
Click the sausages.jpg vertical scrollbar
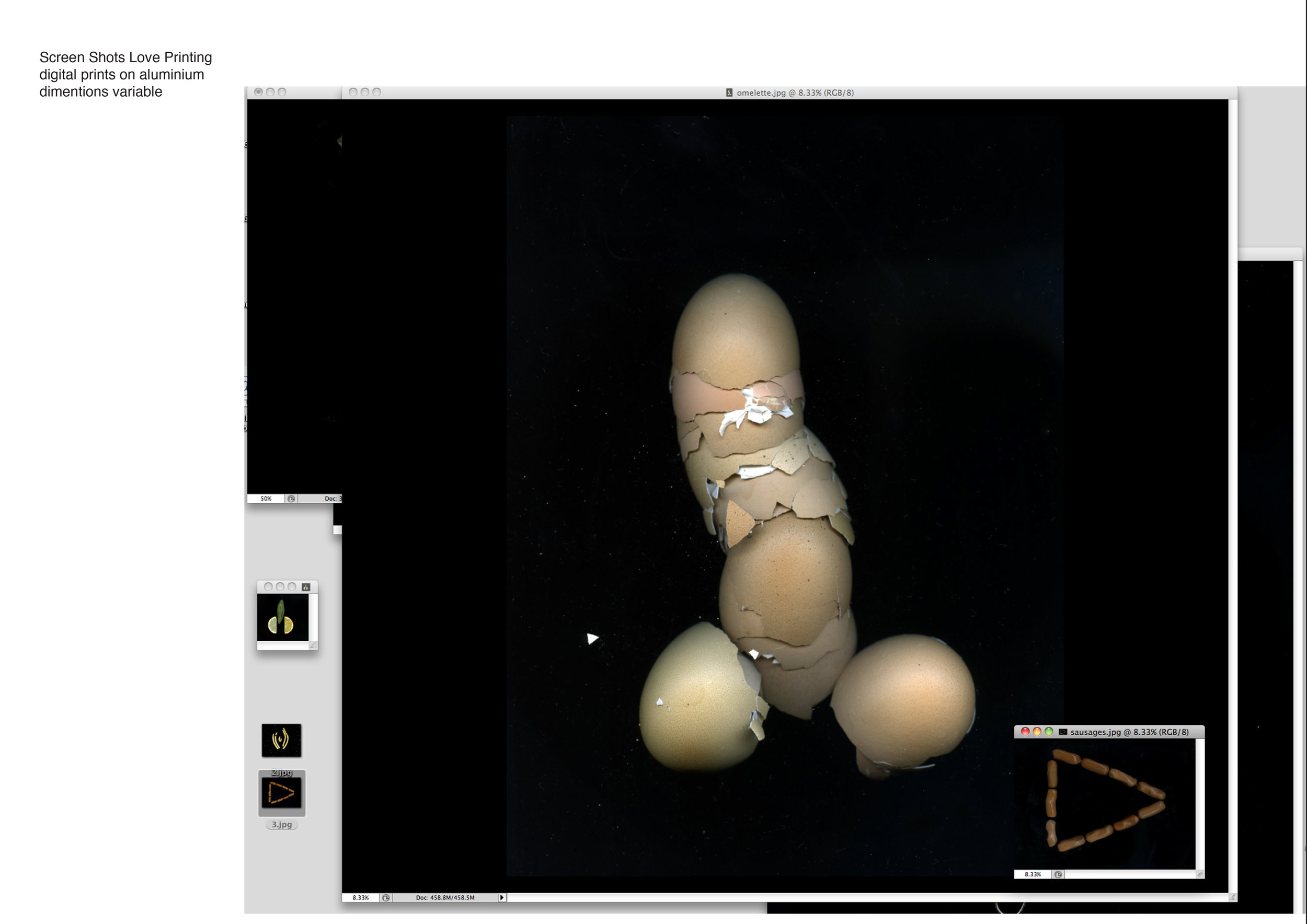pyautogui.click(x=1199, y=803)
